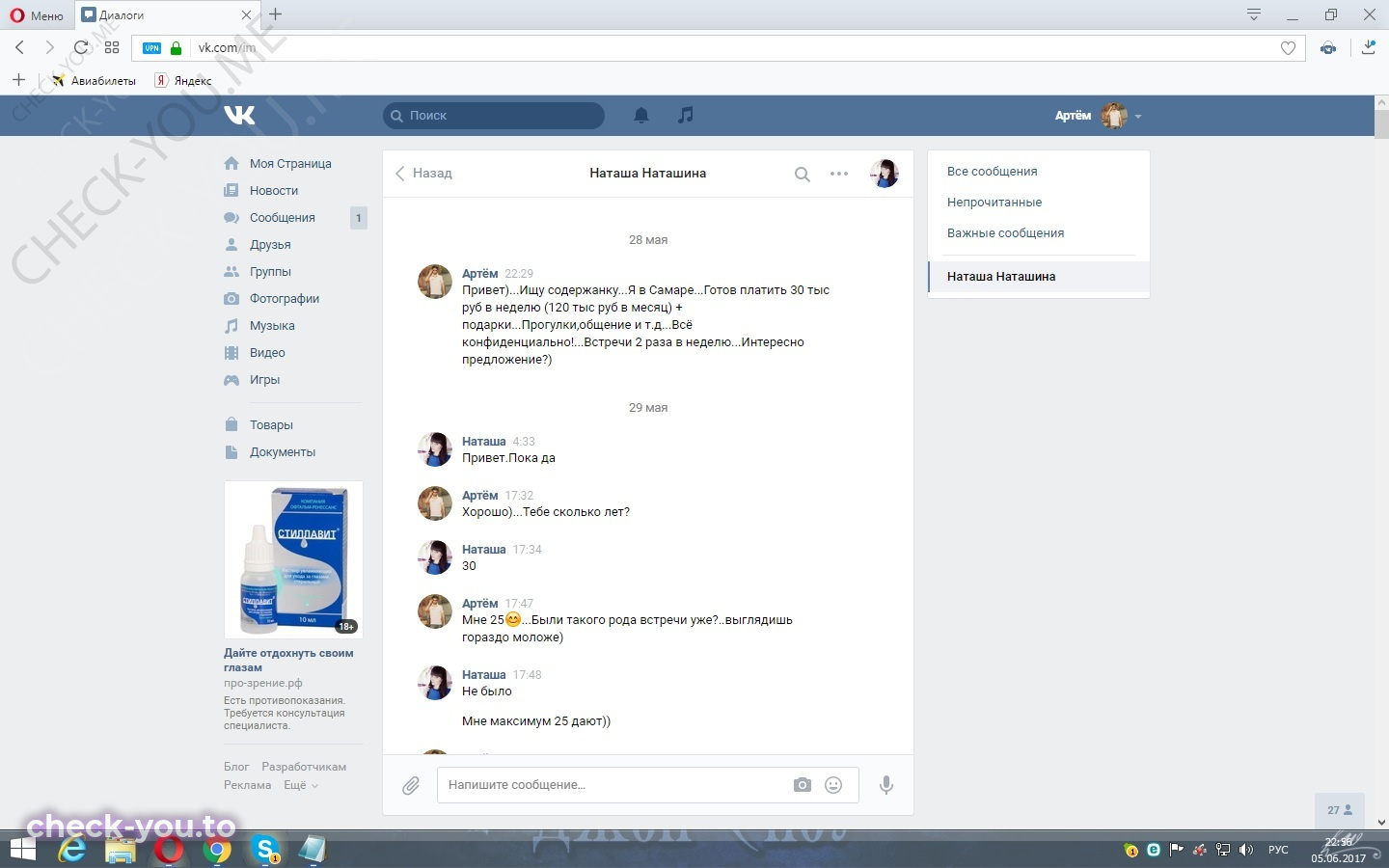The height and width of the screenshot is (868, 1389).
Task: Record a voice message with microphone icon
Action: coord(886,785)
